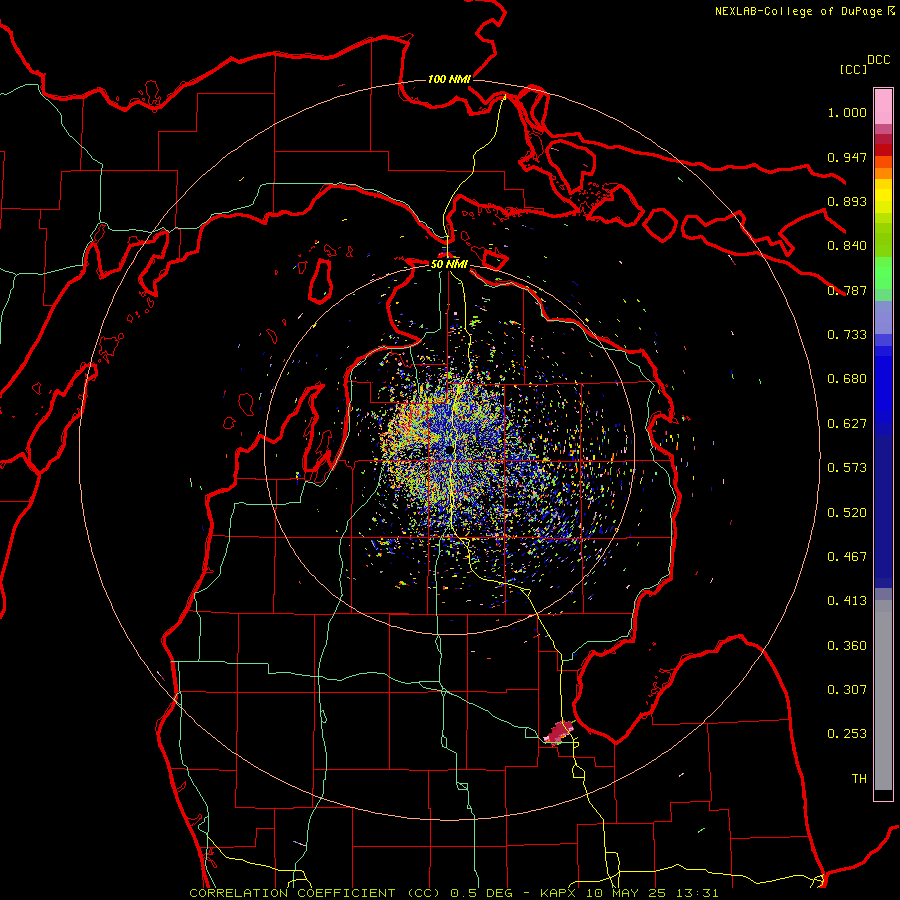The width and height of the screenshot is (900, 900).
Task: Click the gray lower segment of color bar
Action: click(883, 695)
